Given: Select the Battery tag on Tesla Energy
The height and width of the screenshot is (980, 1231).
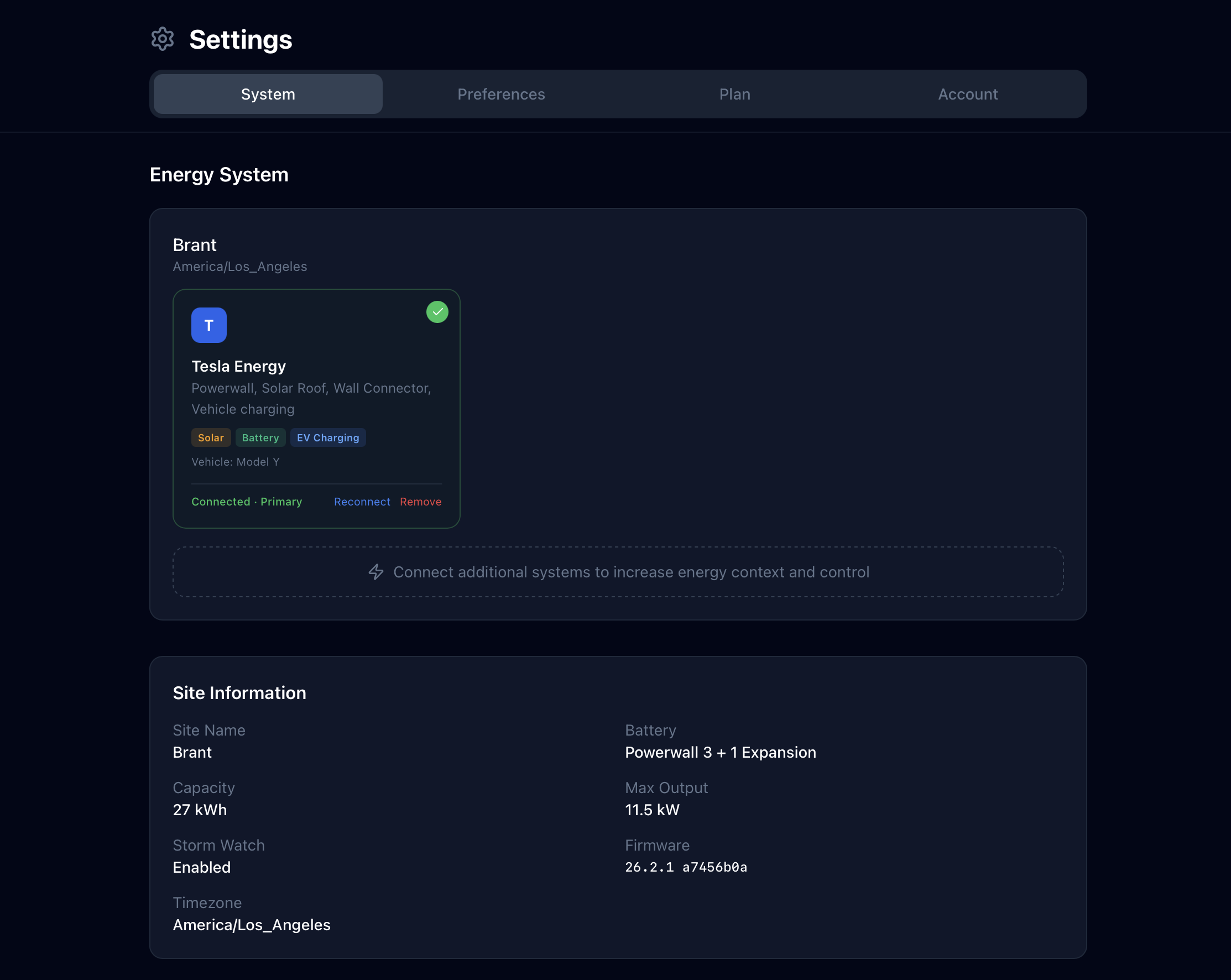Looking at the screenshot, I should 260,437.
